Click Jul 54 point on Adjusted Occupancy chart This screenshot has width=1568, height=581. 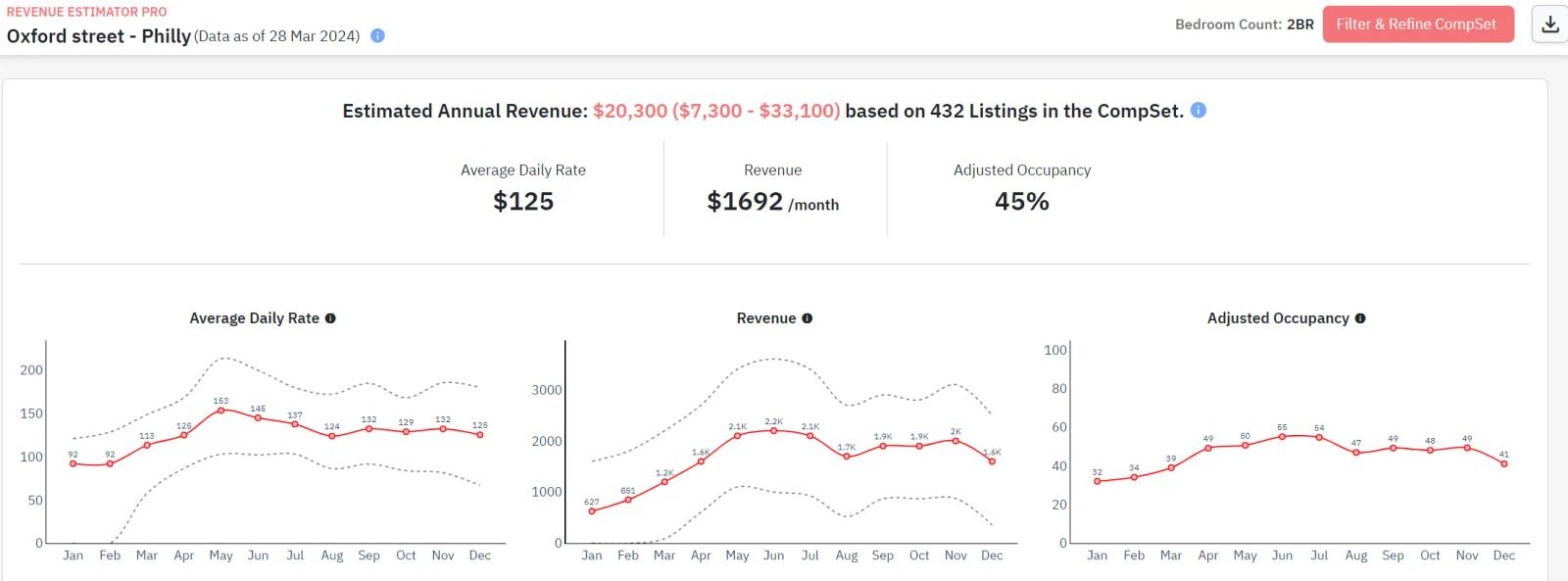[x=1319, y=437]
